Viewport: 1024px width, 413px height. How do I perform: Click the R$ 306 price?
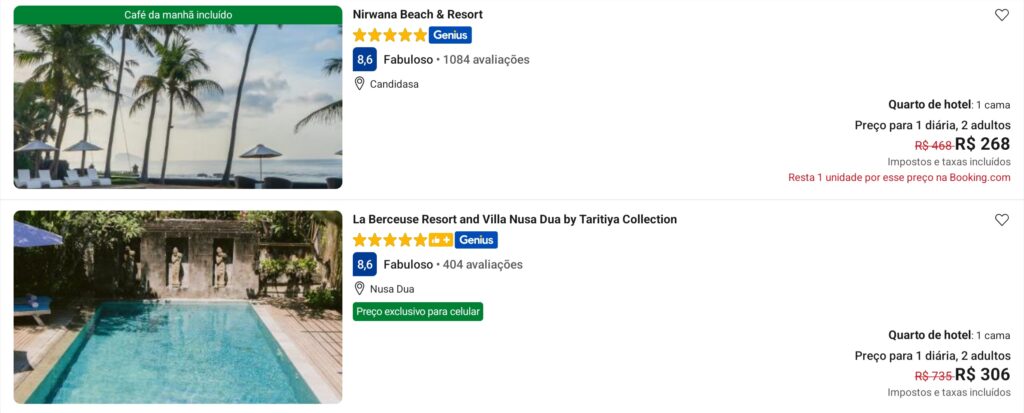pyautogui.click(x=982, y=375)
